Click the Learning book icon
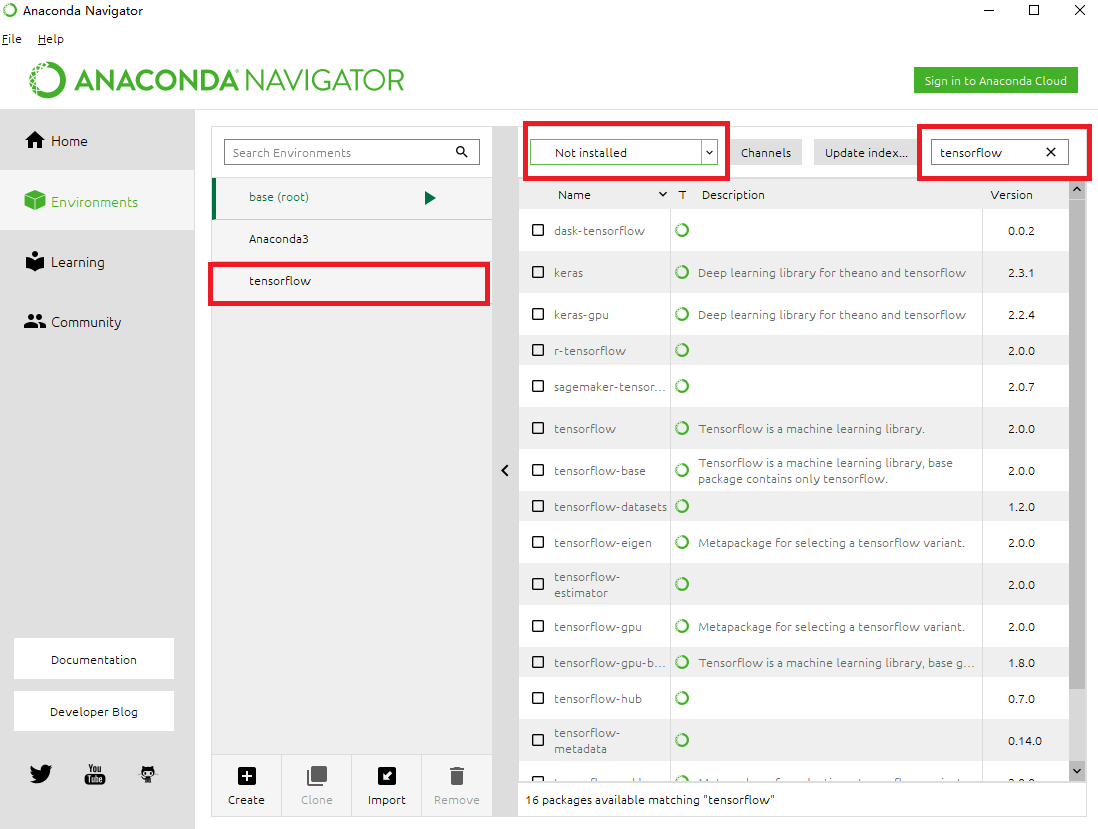The height and width of the screenshot is (829, 1098). pyautogui.click(x=34, y=261)
